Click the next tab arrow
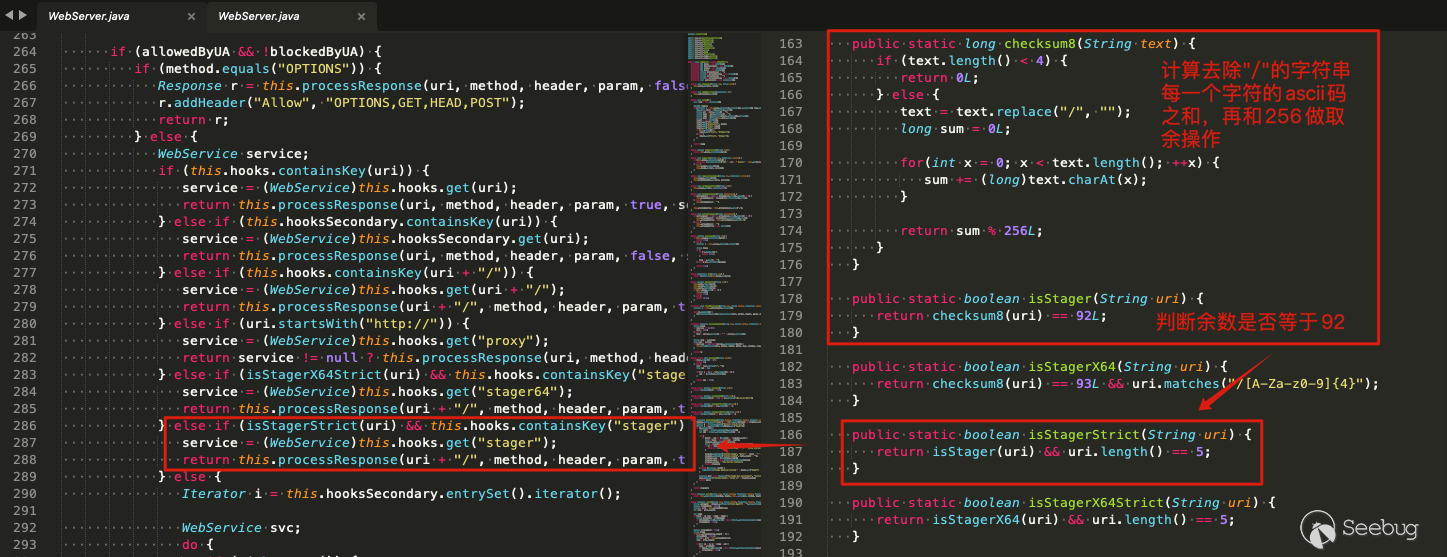1447x557 pixels. [x=24, y=15]
